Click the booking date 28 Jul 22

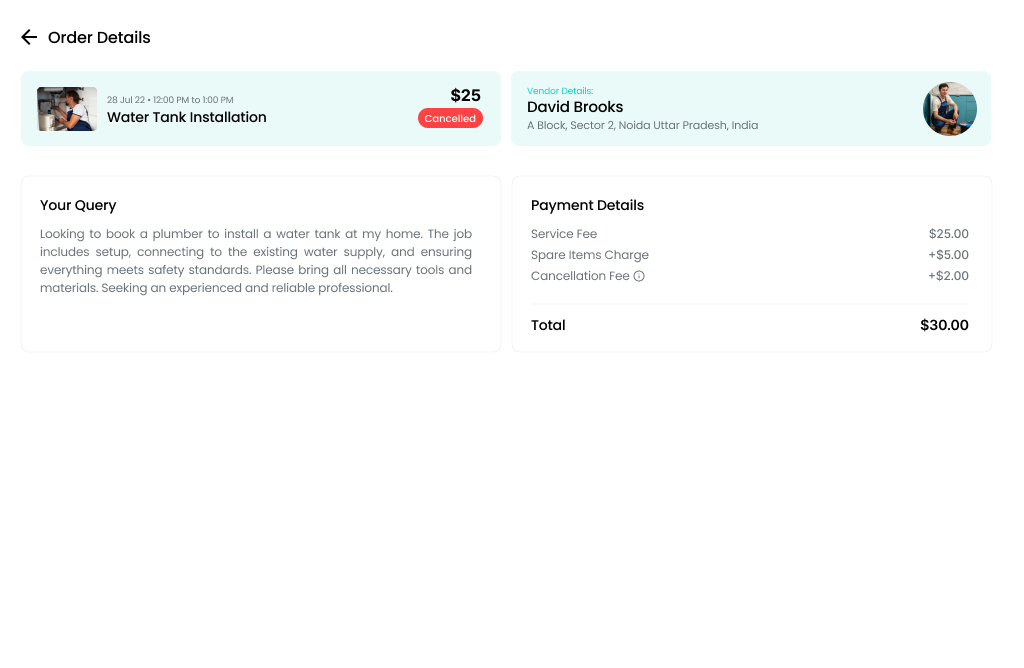click(x=126, y=100)
